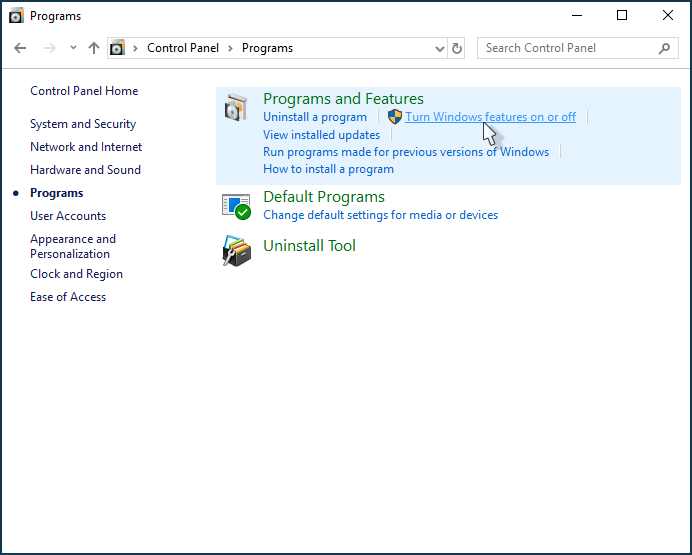Open System and Security category
Screen dimensions: 692x555
83,124
